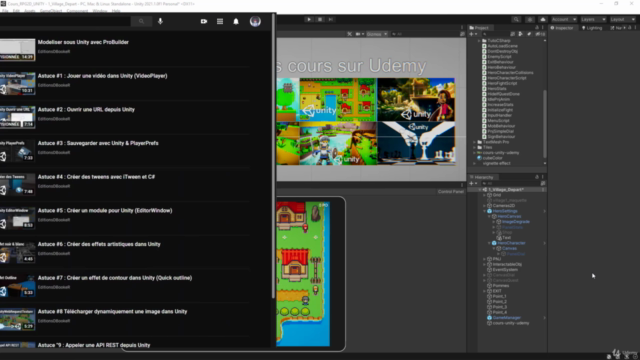640x360 pixels.
Task: Select the cours-unity-udemy asset in Project
Action: pos(500,153)
